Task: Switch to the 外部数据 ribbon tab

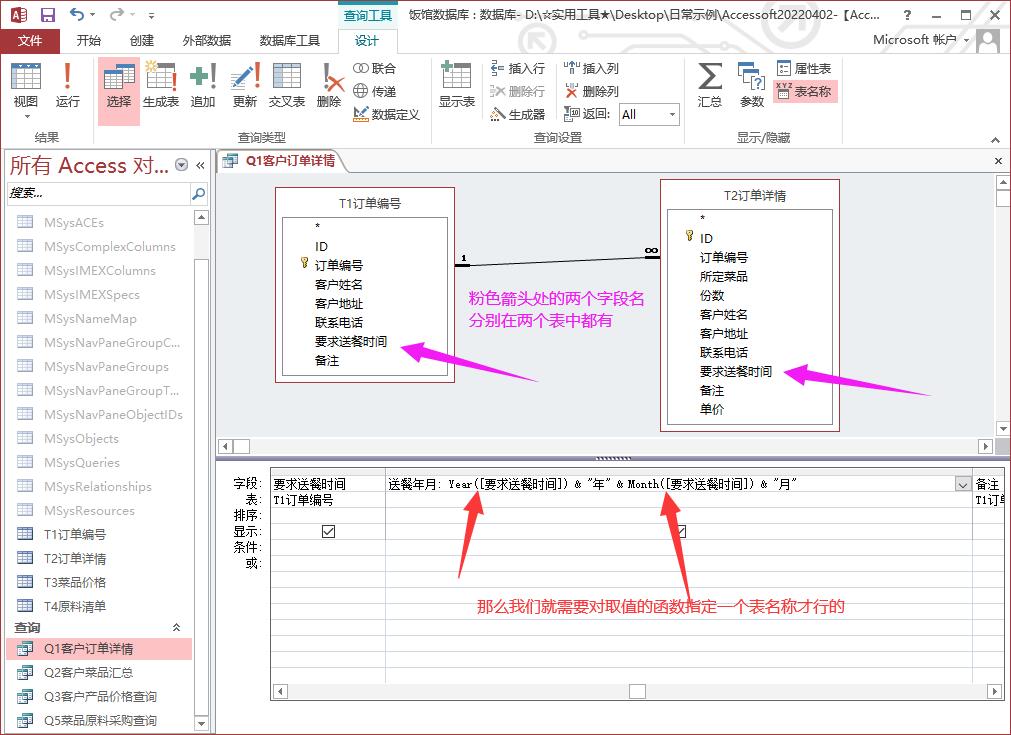Action: (206, 41)
